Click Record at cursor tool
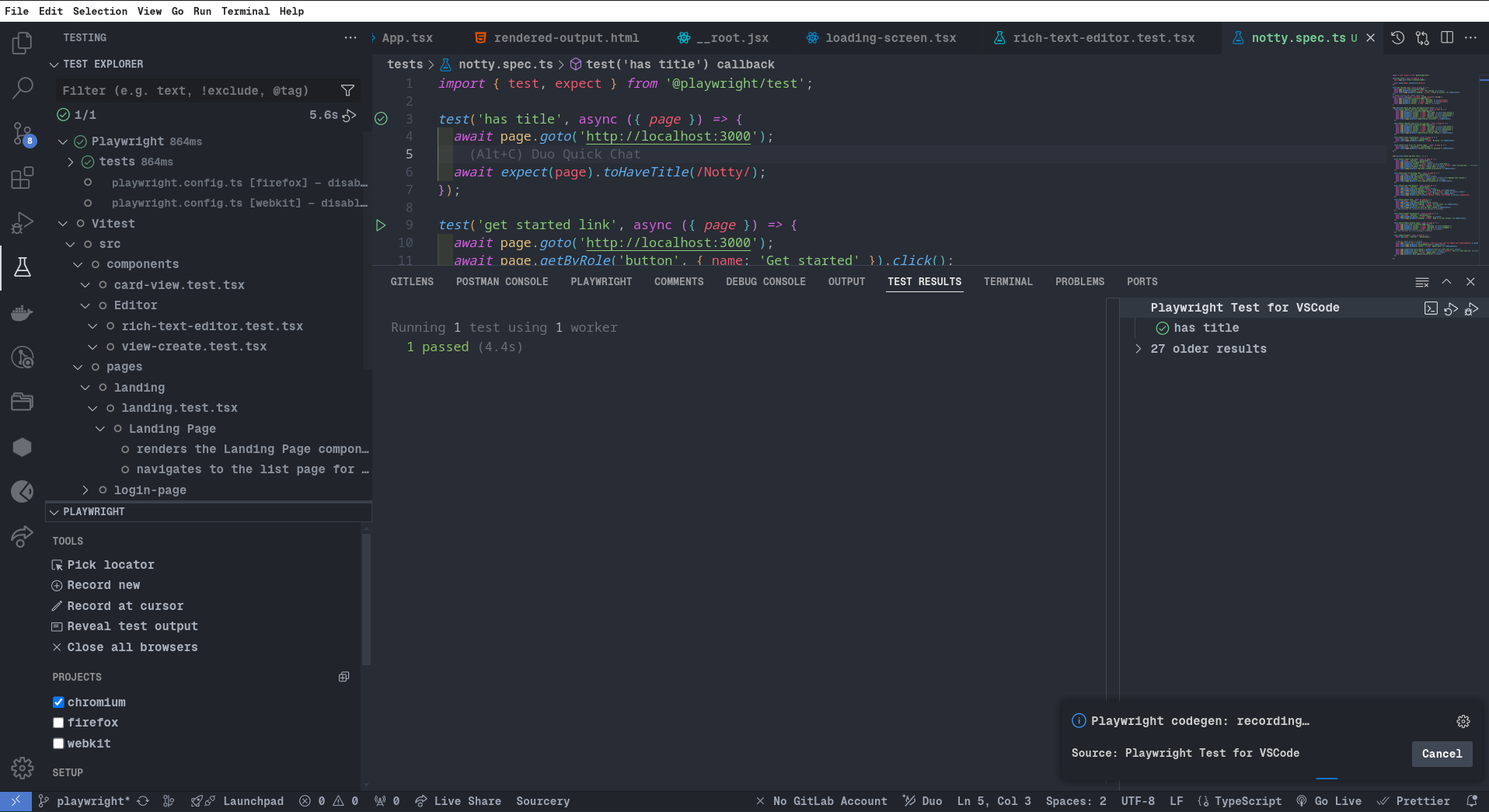The width and height of the screenshot is (1489, 812). tap(118, 606)
